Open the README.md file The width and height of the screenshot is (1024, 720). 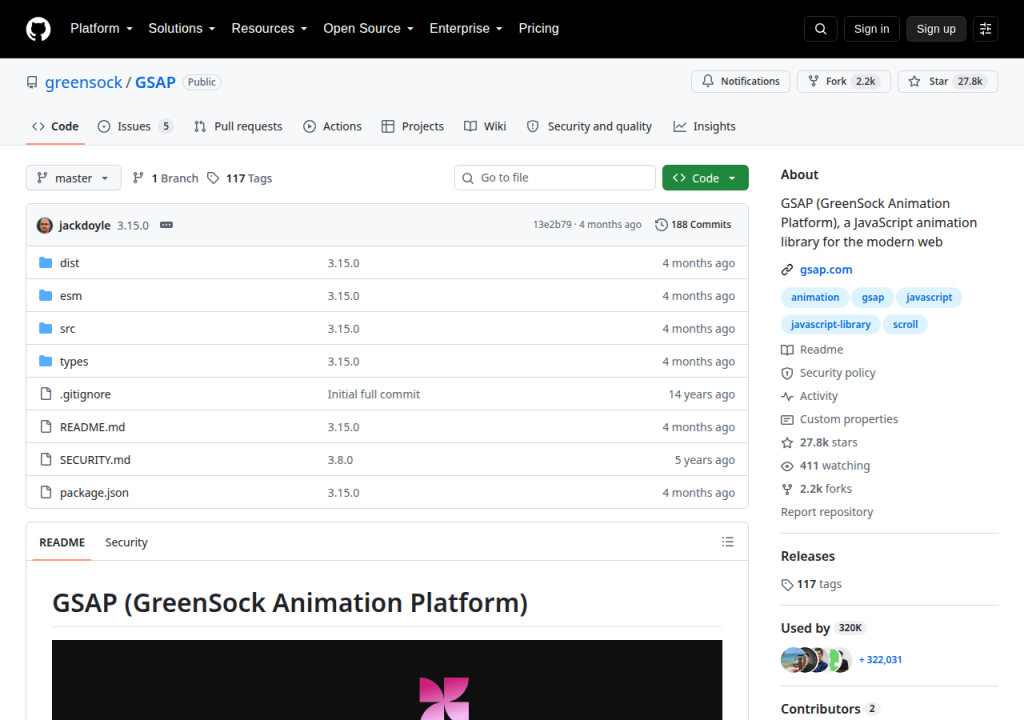click(92, 427)
